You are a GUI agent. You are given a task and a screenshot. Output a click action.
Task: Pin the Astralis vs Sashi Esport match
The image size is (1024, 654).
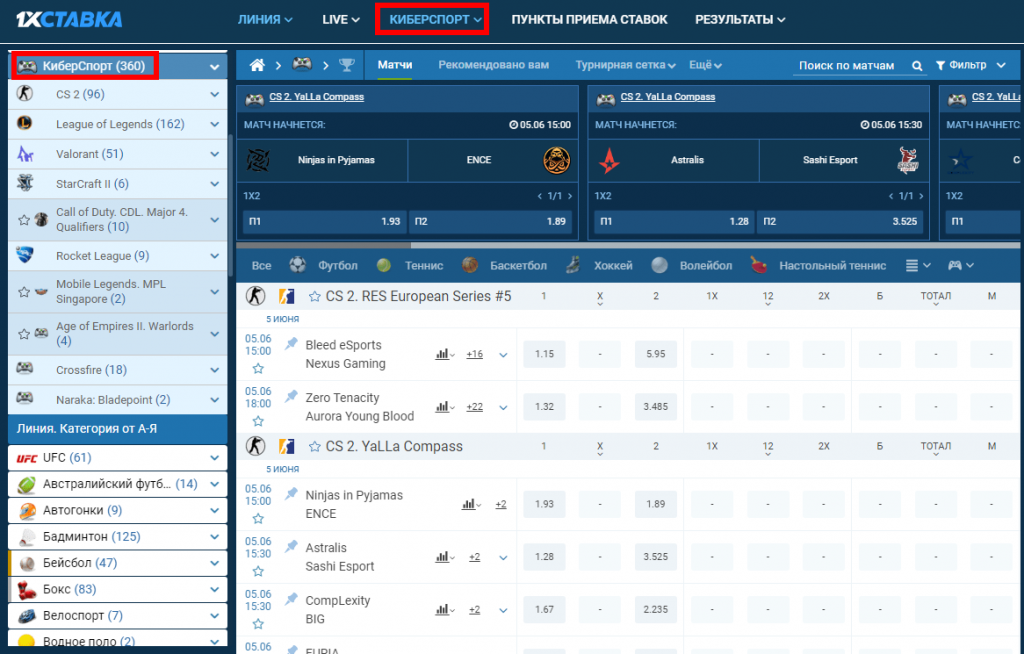[x=291, y=547]
